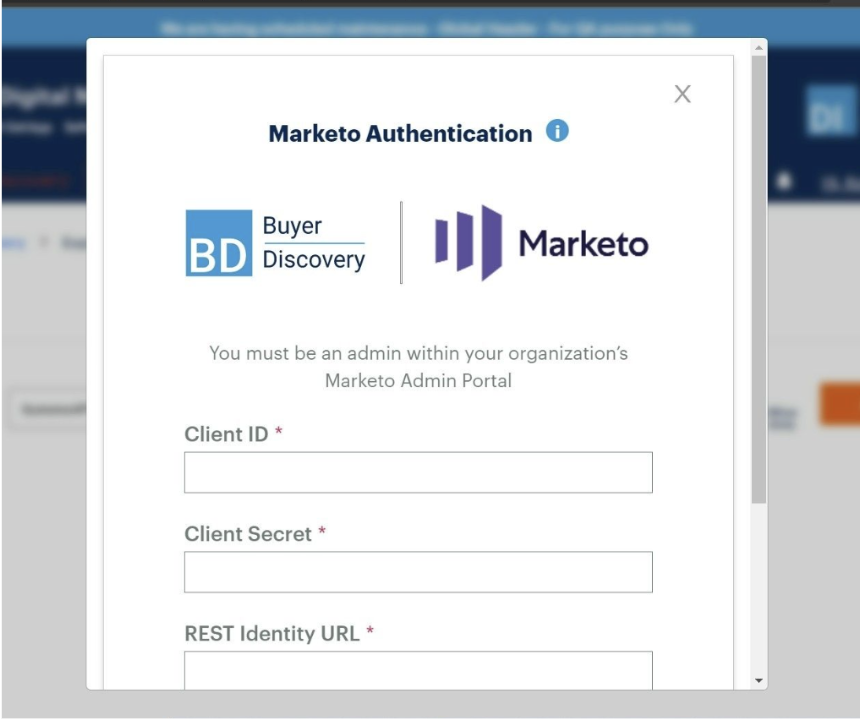Click the Marketo logo in the dialog
860x720 pixels.
(x=540, y=240)
